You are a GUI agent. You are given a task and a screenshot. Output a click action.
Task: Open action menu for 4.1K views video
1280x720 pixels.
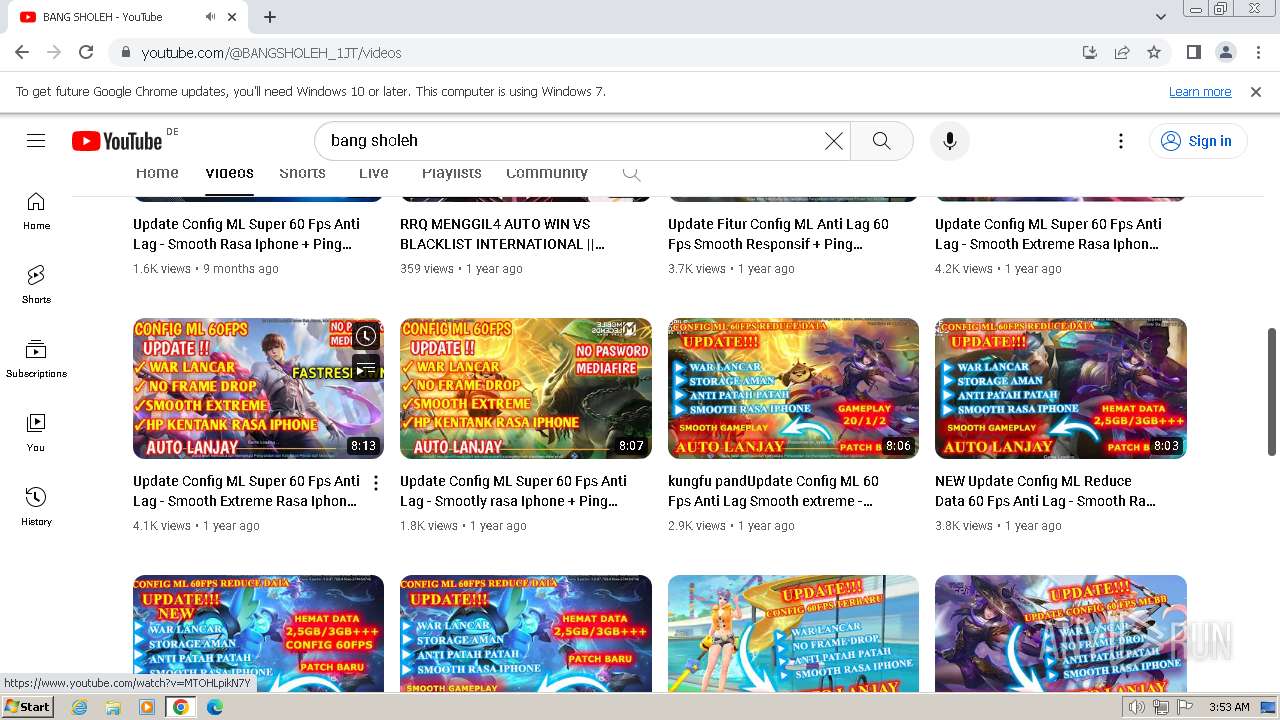376,483
